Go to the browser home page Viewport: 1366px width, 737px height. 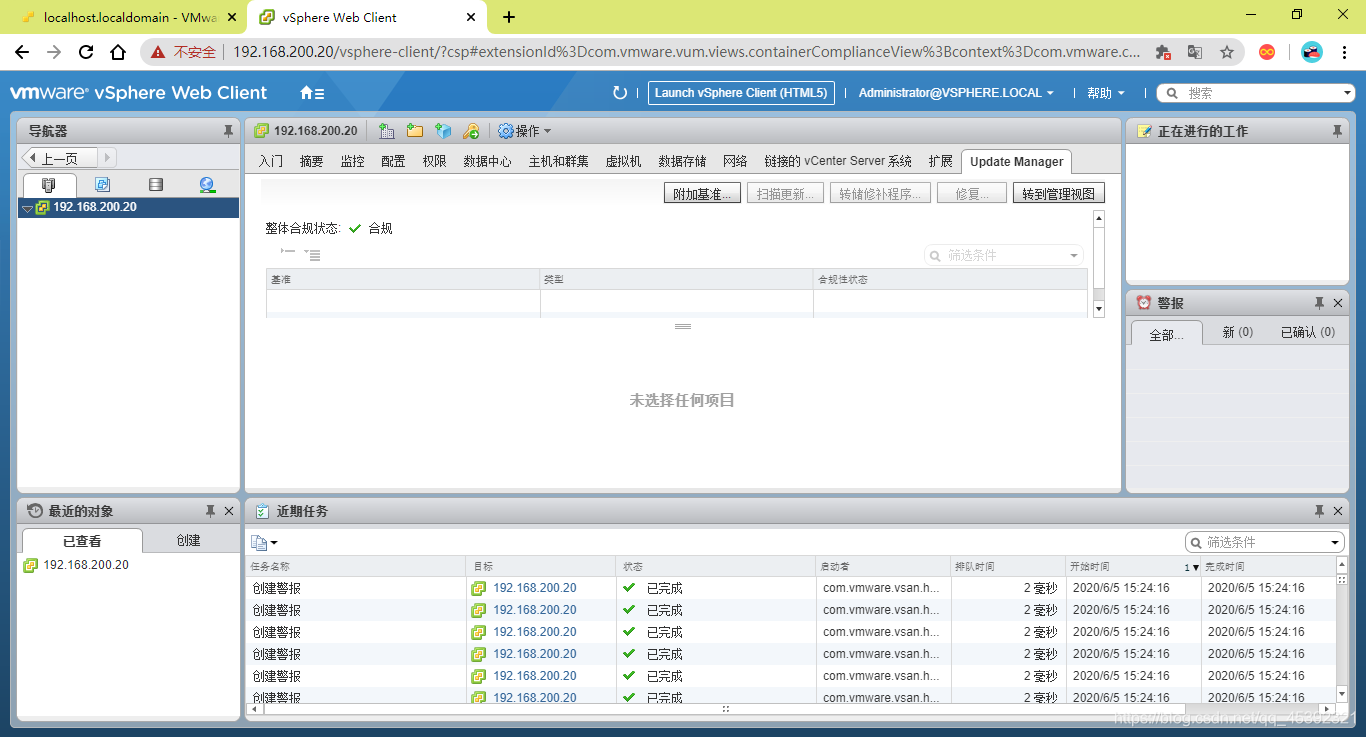pos(118,52)
